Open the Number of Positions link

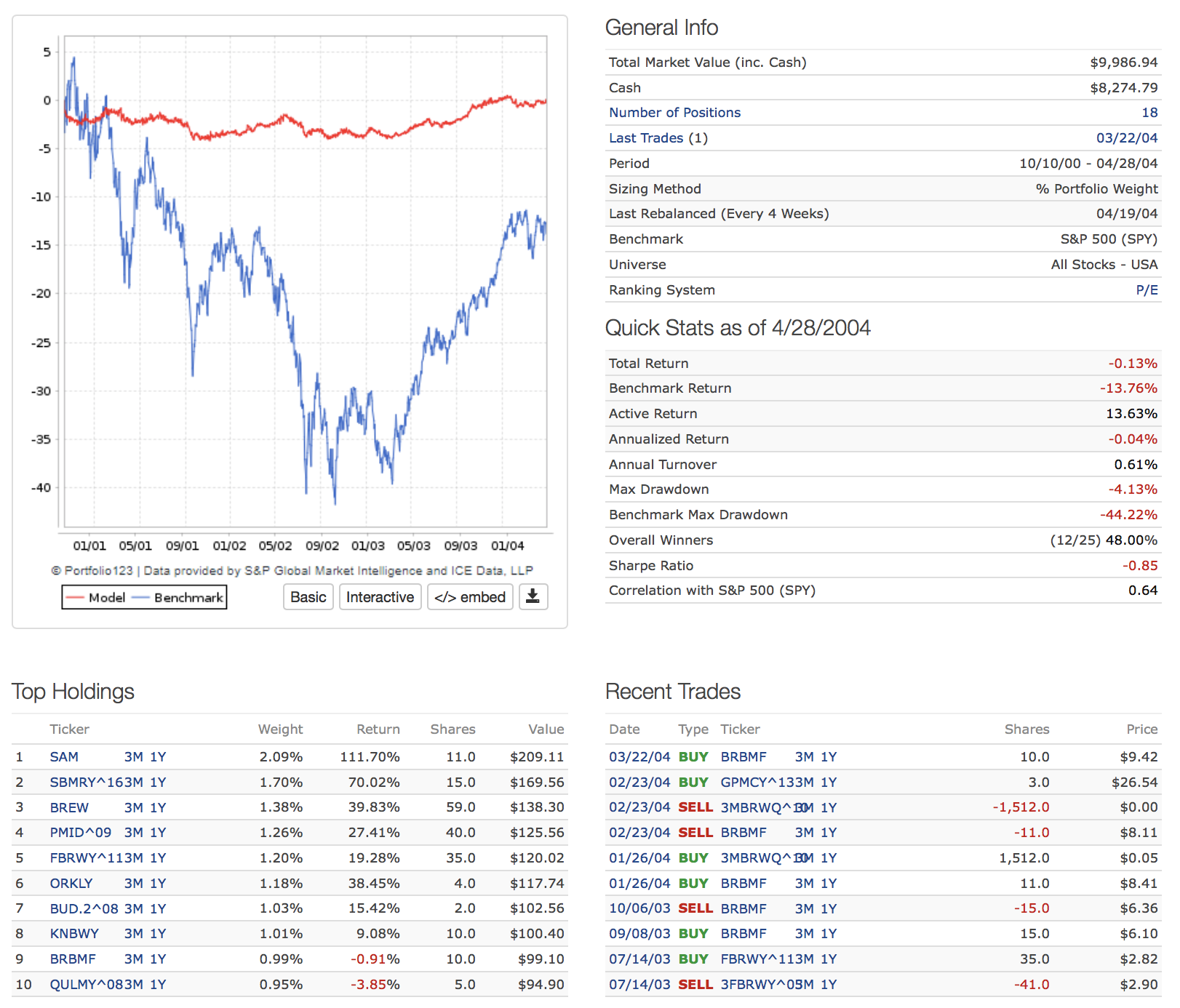click(674, 113)
